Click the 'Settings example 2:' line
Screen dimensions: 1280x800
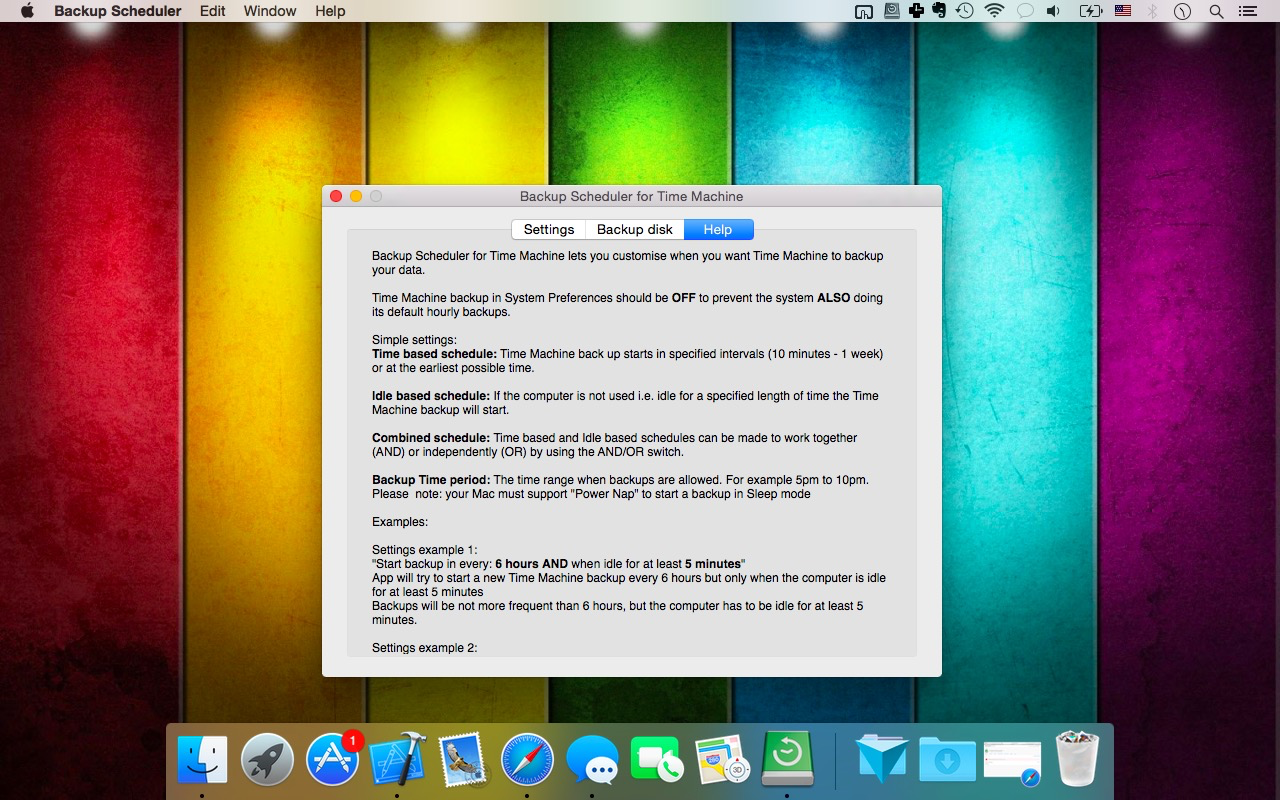click(x=425, y=648)
